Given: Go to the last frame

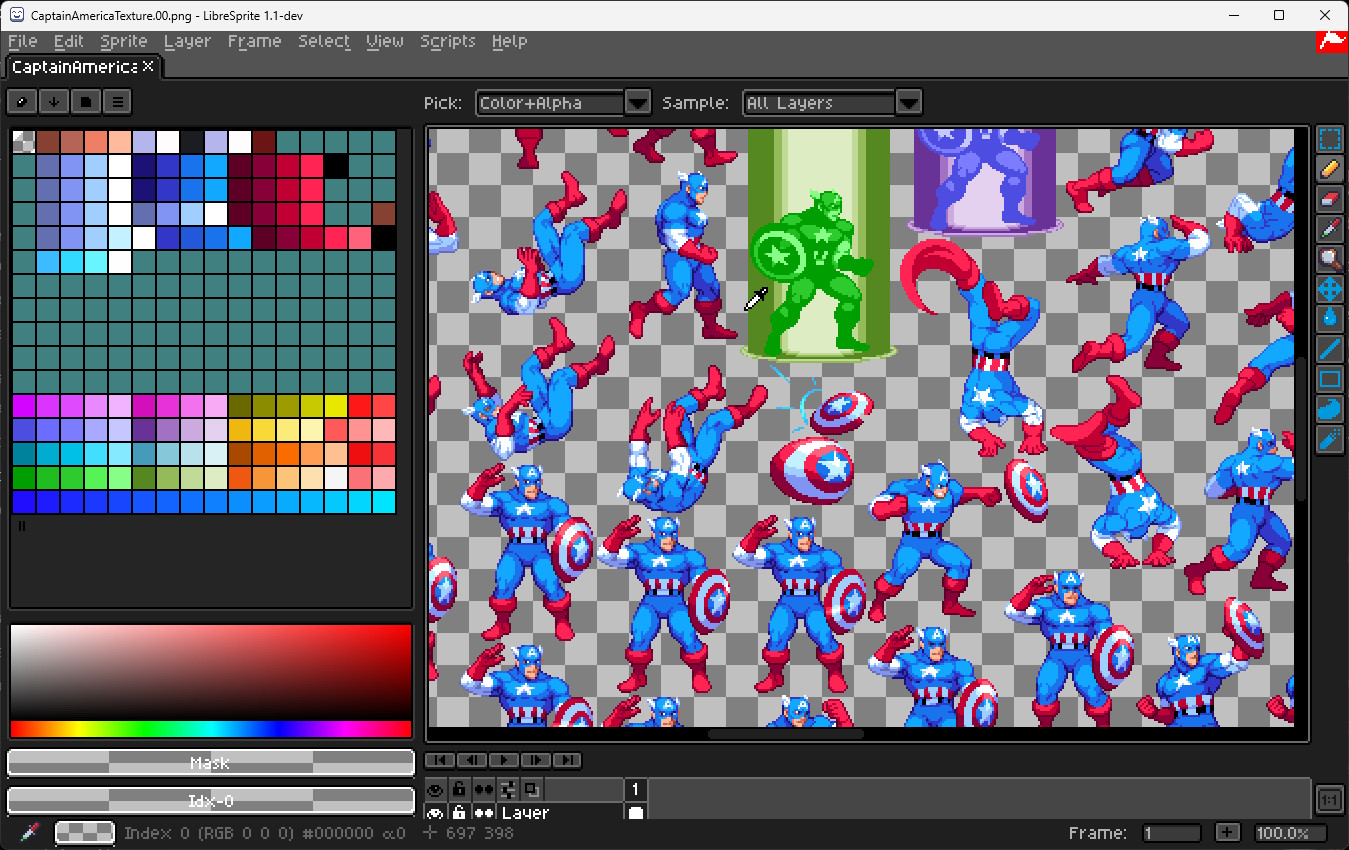Looking at the screenshot, I should (567, 761).
